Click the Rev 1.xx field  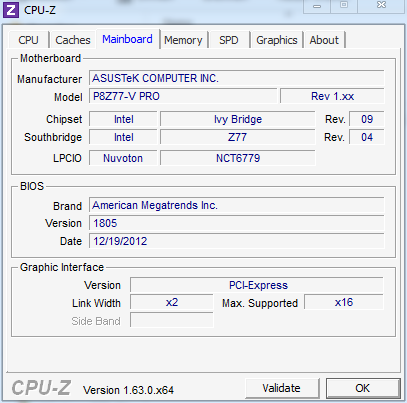[x=332, y=96]
